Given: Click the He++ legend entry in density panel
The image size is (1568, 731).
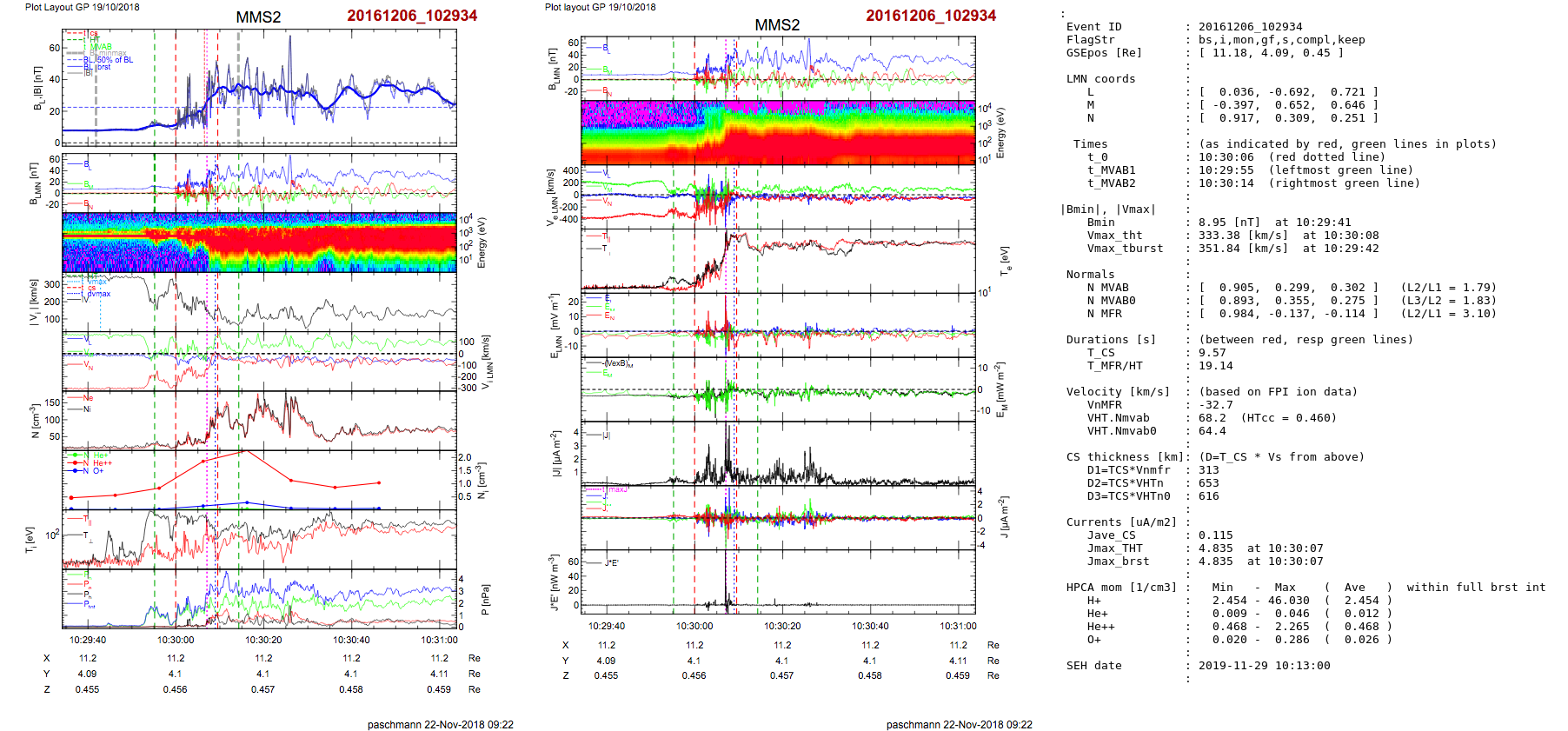Looking at the screenshot, I should tap(101, 463).
